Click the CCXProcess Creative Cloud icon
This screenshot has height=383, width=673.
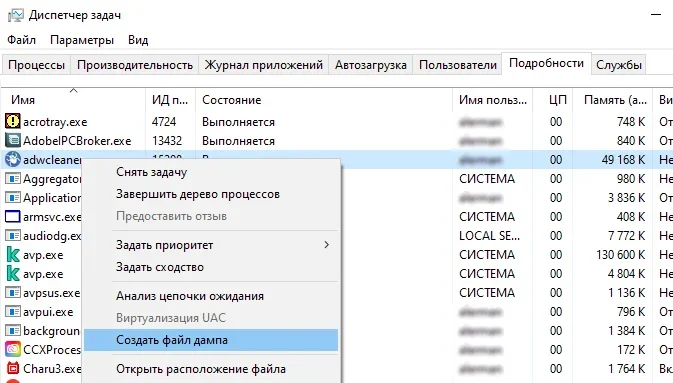13,349
